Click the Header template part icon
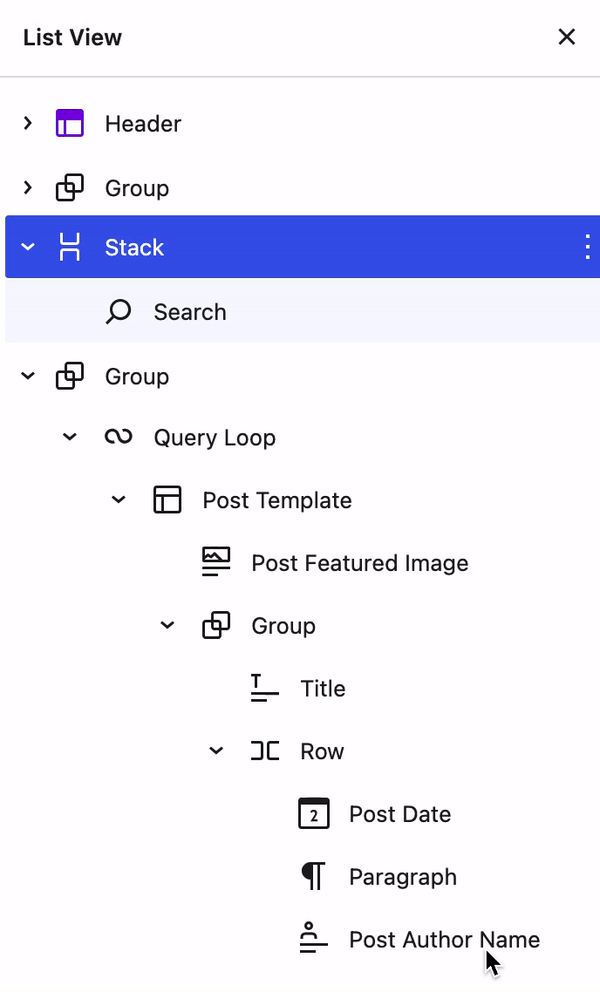 point(69,124)
